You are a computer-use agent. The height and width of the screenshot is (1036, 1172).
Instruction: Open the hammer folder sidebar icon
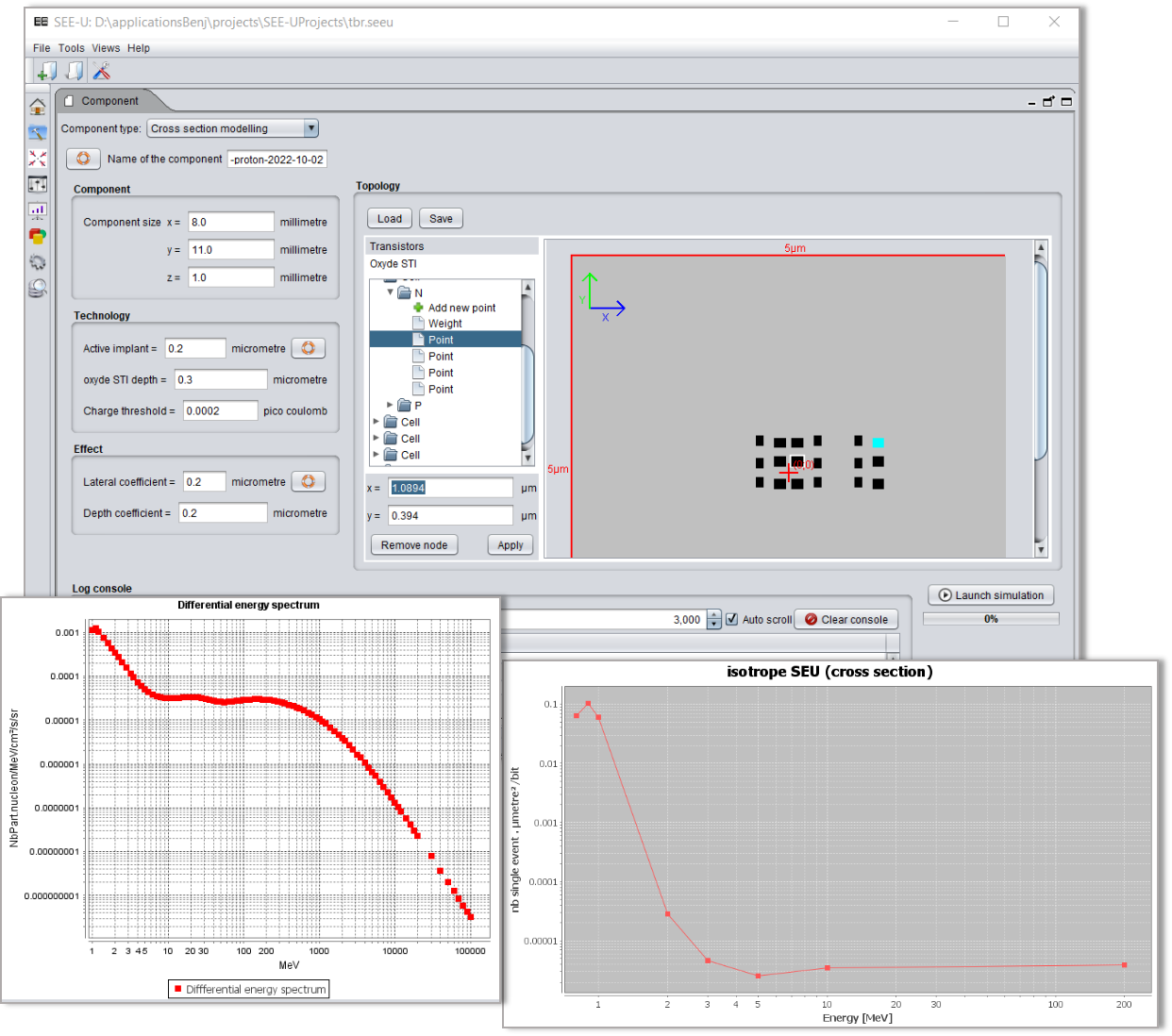tap(38, 133)
